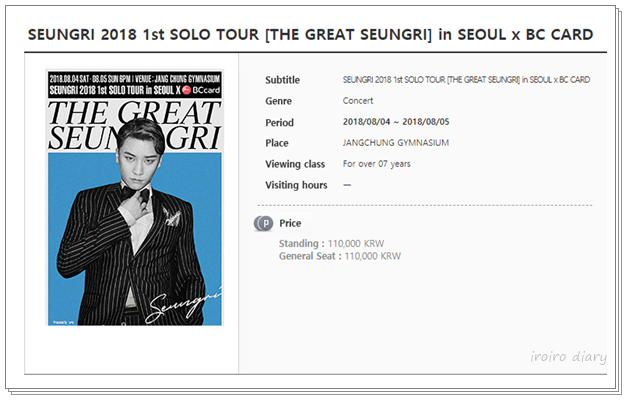Click the Concert genre value
The width and height of the screenshot is (627, 400).
pos(358,101)
